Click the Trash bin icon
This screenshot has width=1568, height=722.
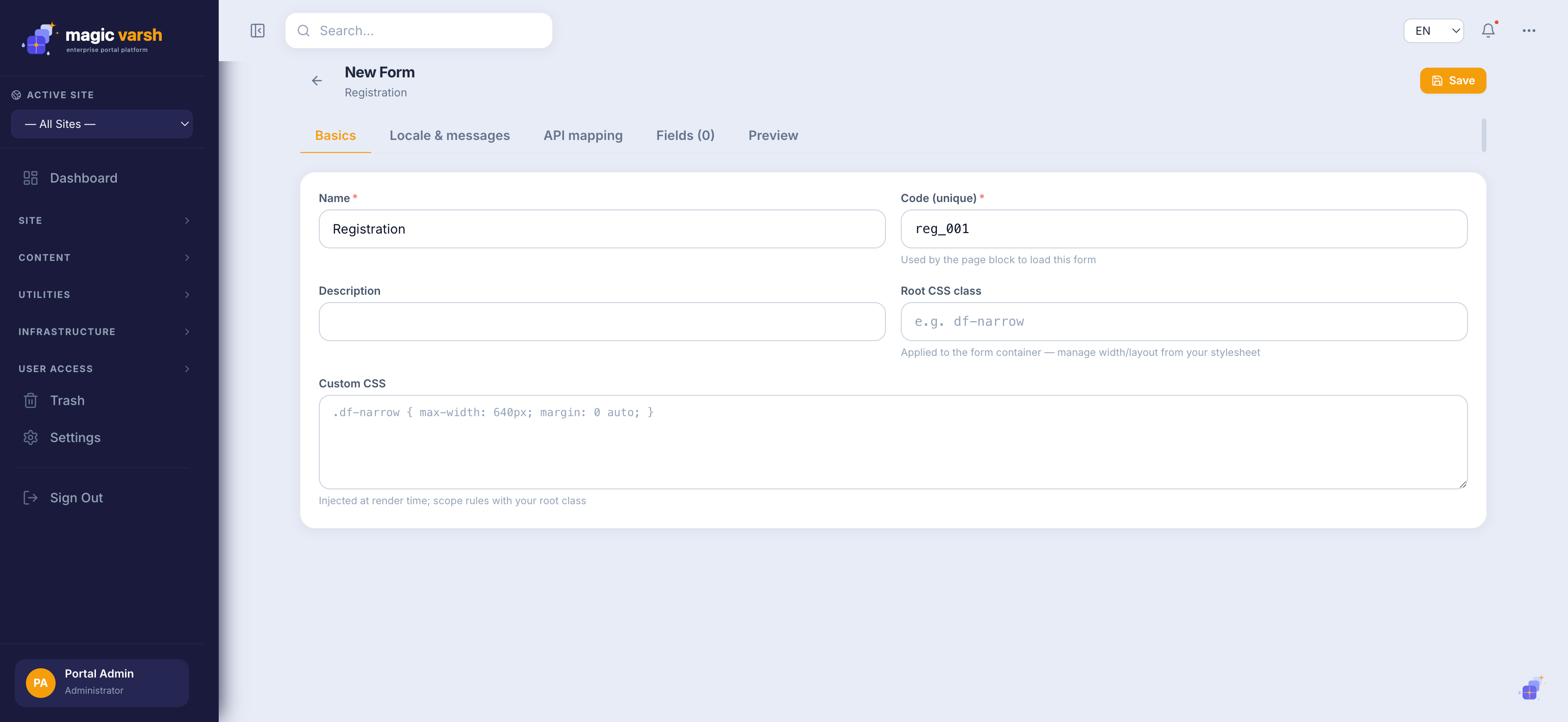coord(31,400)
